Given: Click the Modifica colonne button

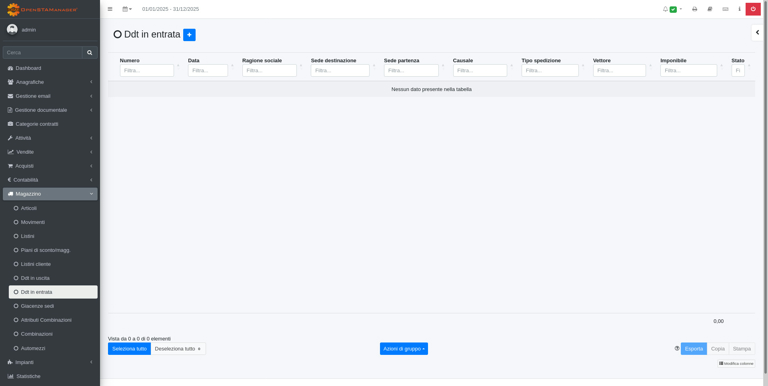Looking at the screenshot, I should click(x=736, y=363).
